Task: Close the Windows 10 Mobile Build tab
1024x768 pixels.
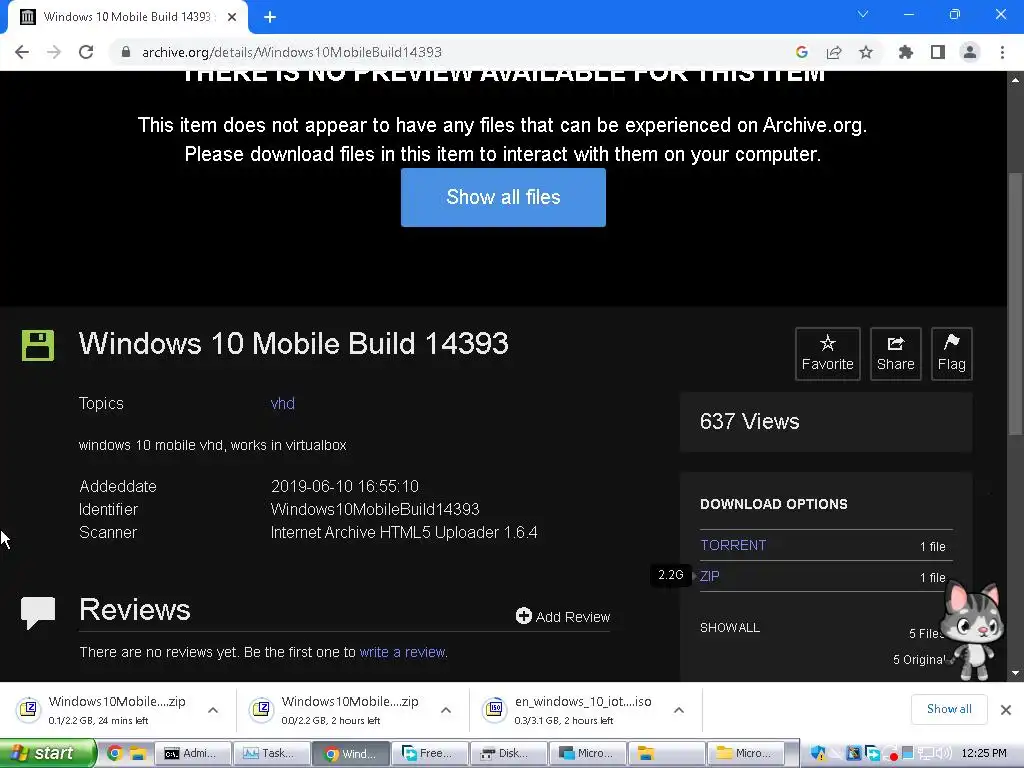Action: 232,17
